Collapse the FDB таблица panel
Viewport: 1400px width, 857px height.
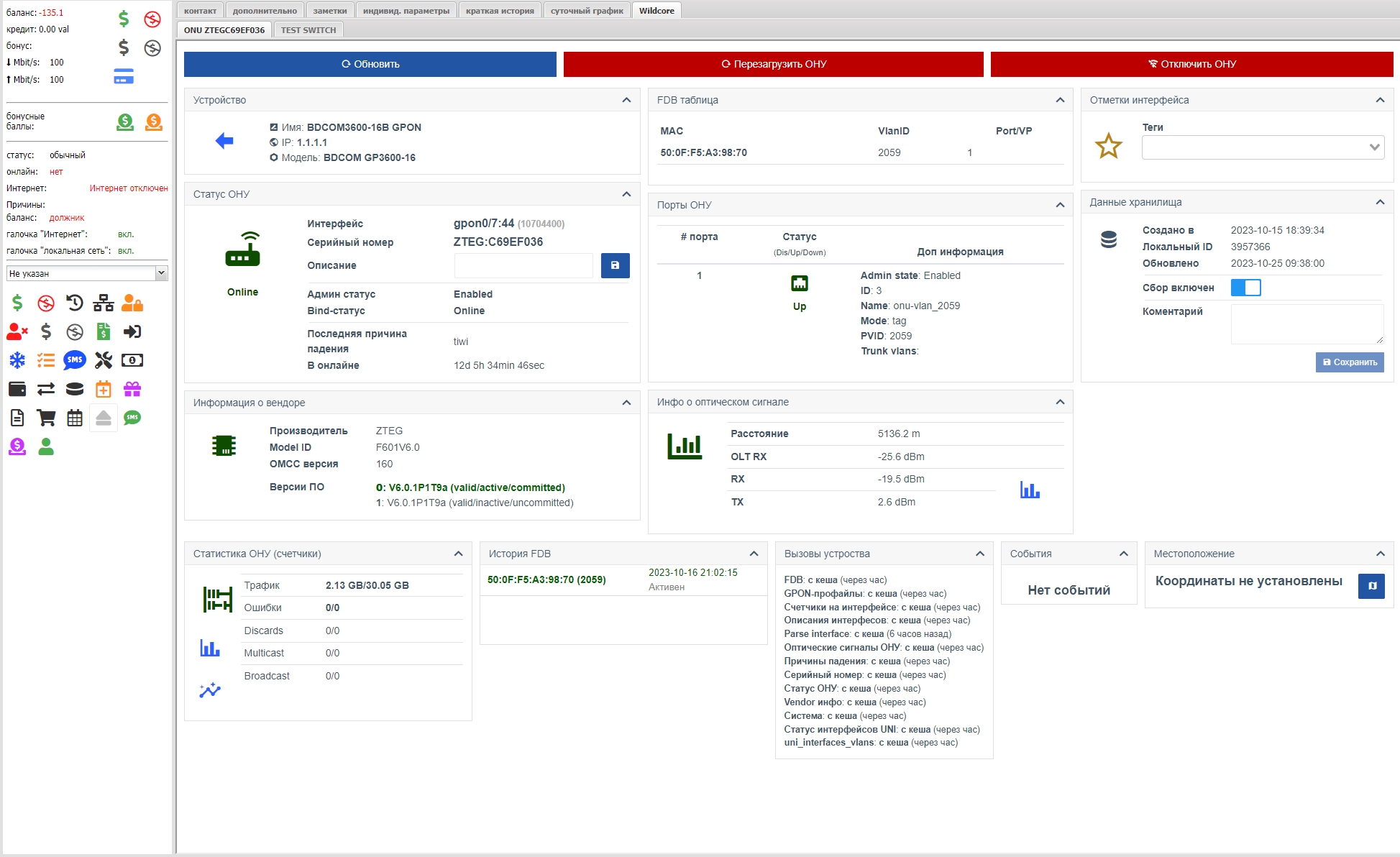1060,100
